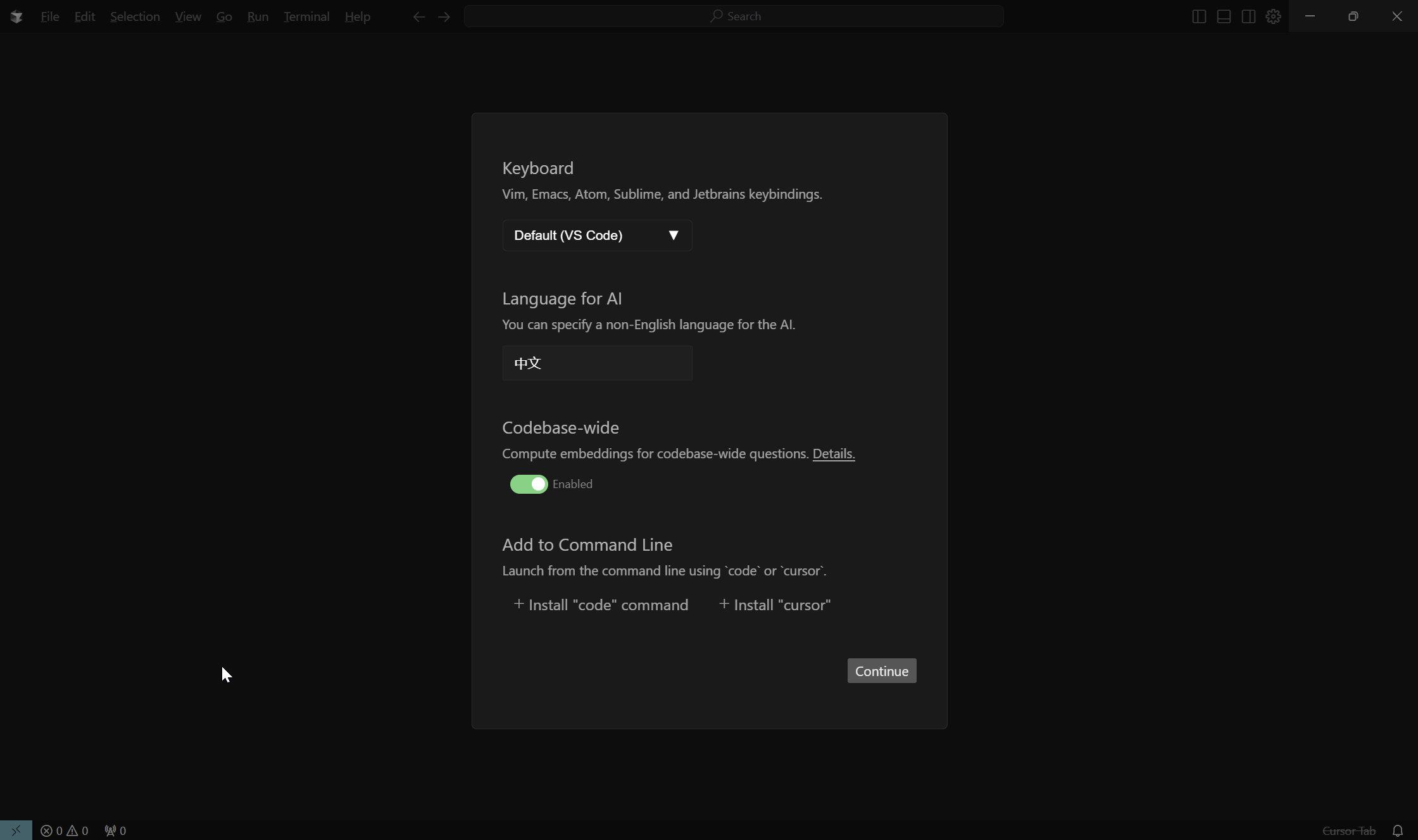The height and width of the screenshot is (840, 1418).
Task: Restore down the window
Action: pos(1353,16)
